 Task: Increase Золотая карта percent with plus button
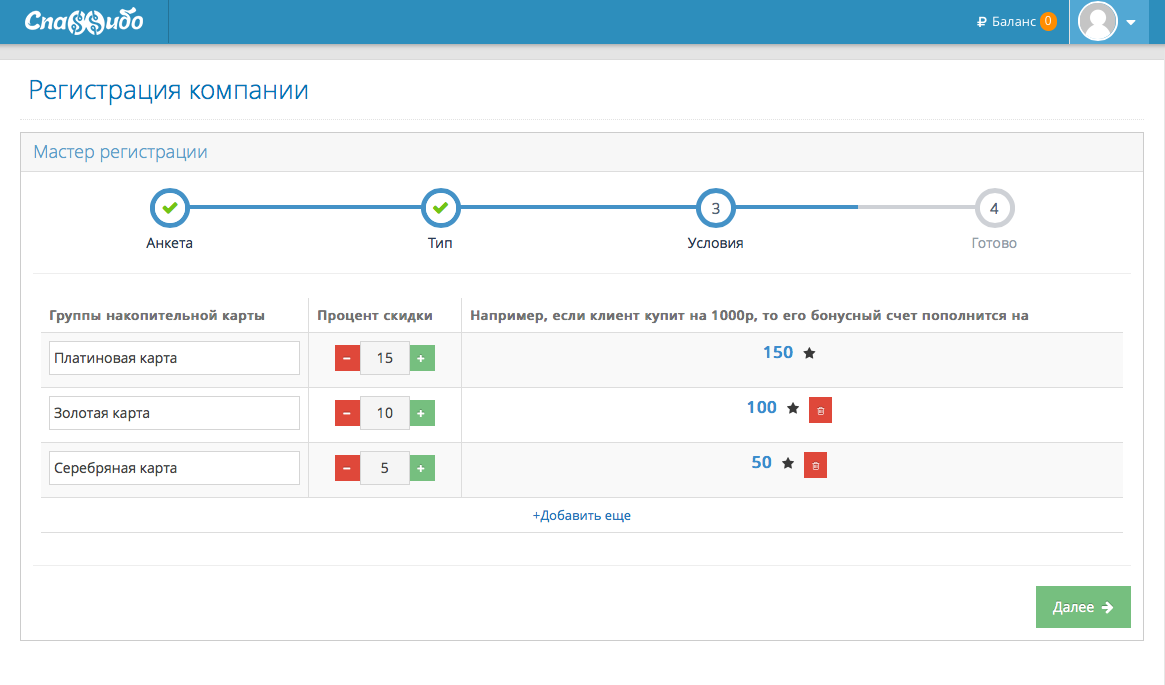point(421,413)
